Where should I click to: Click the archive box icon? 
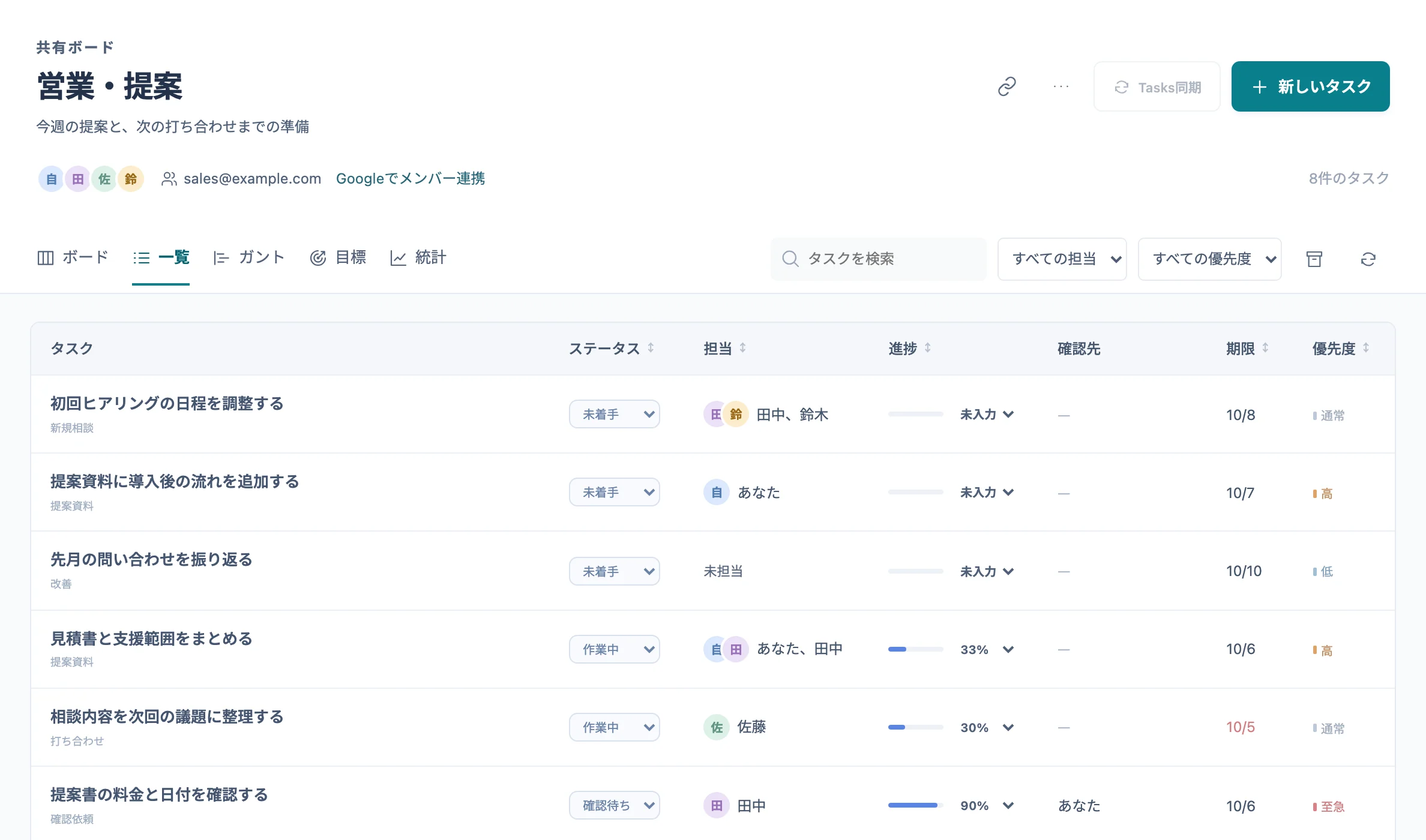[x=1314, y=259]
